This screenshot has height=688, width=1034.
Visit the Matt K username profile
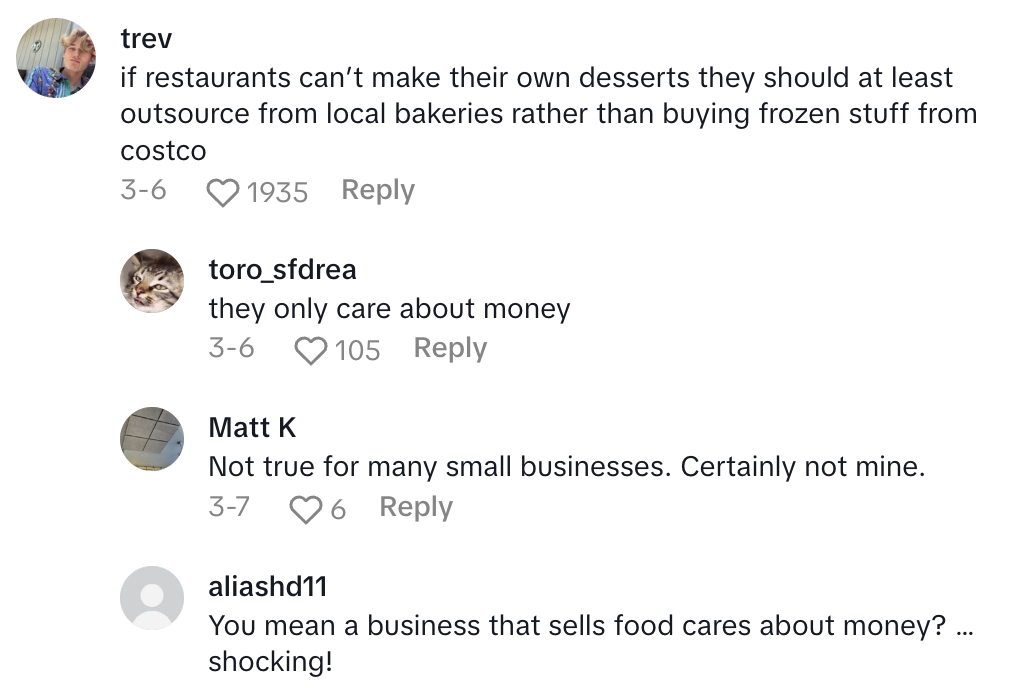click(252, 428)
